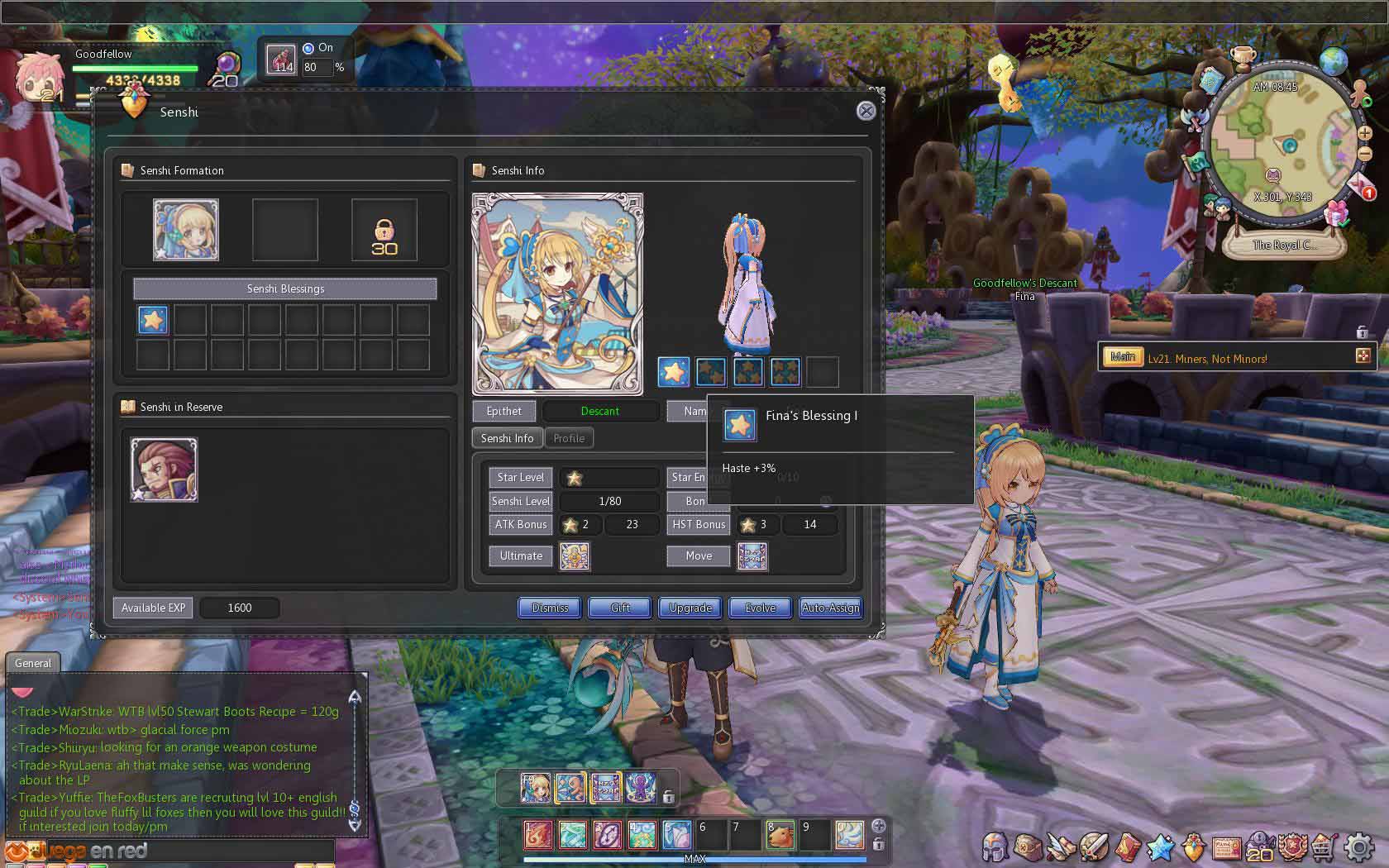Click the gift box reward icon
1389x868 pixels.
[1336, 214]
